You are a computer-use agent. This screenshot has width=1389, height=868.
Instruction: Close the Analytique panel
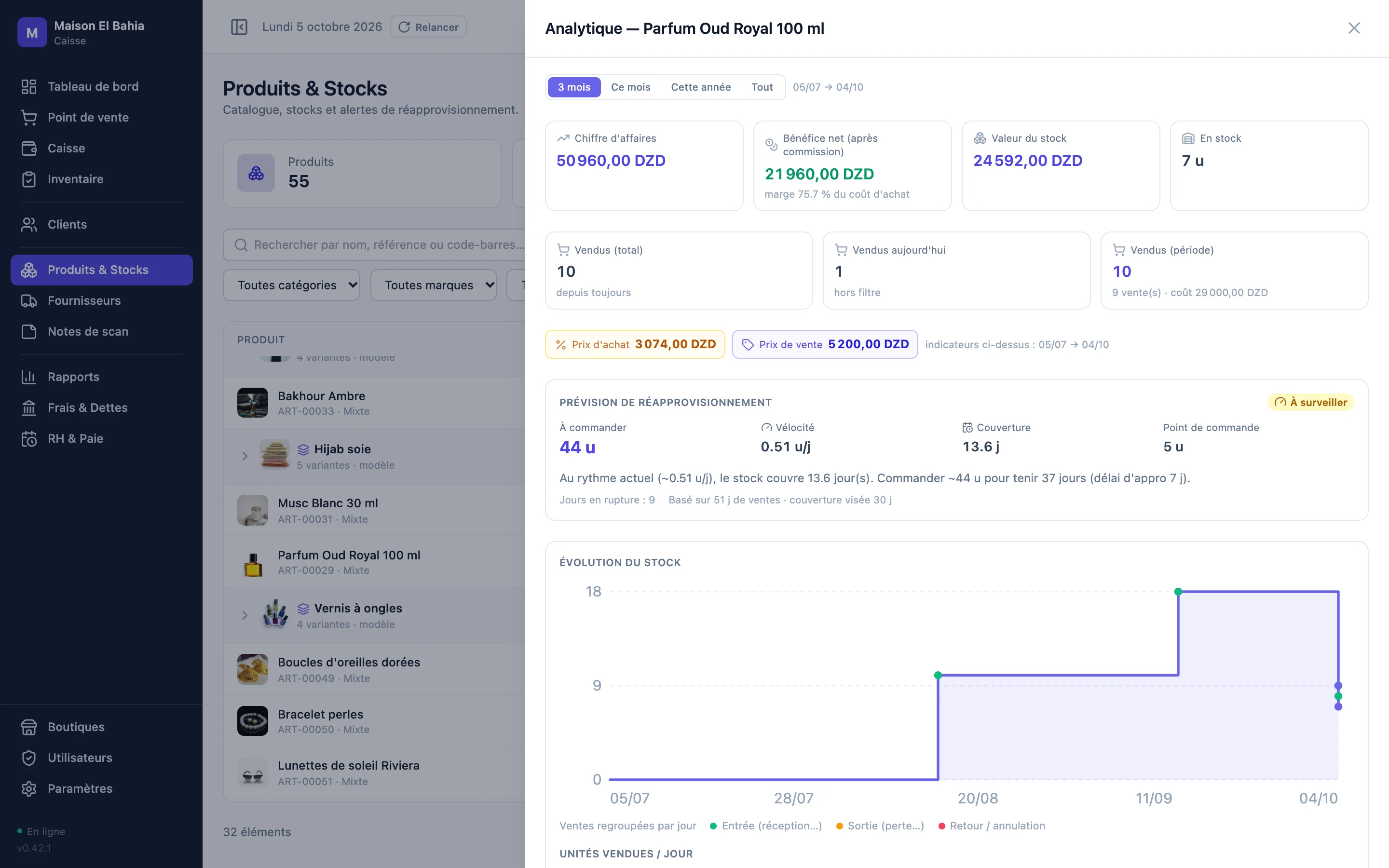pyautogui.click(x=1354, y=28)
